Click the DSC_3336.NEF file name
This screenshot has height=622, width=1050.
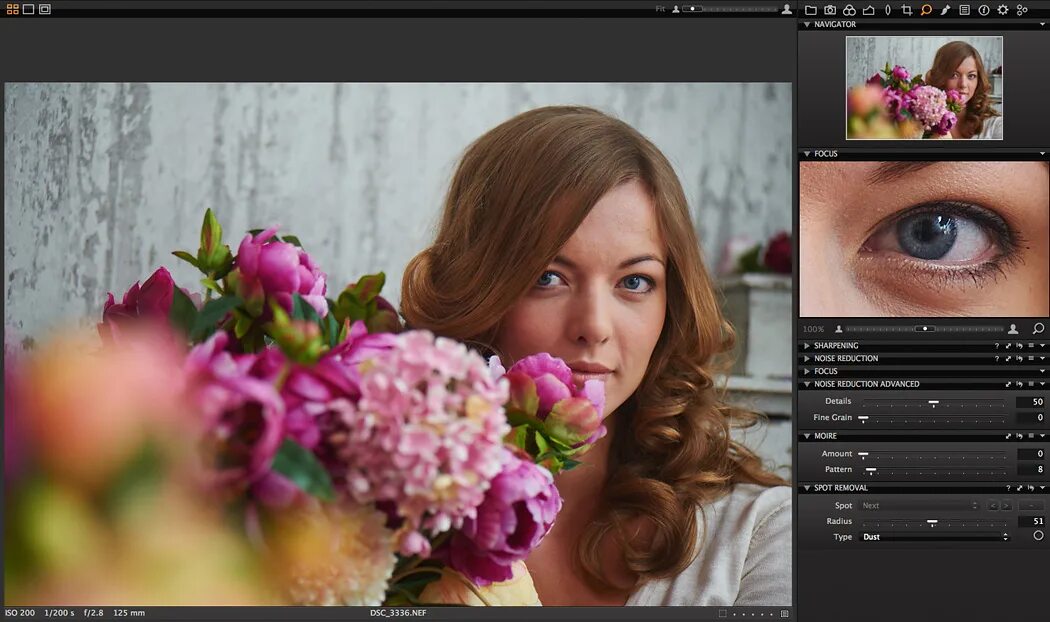(398, 613)
